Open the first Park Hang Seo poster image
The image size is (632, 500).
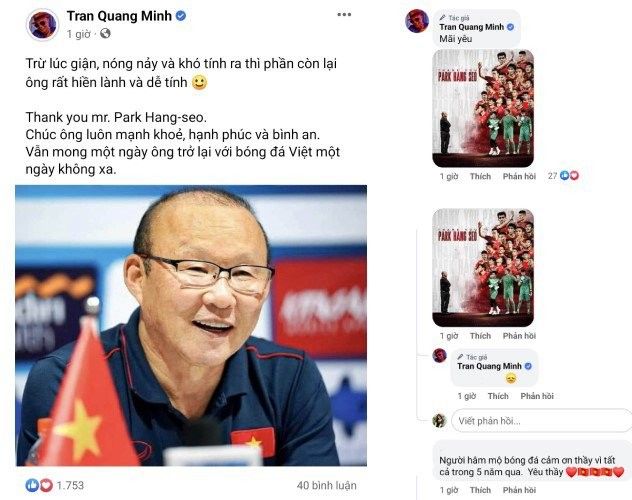point(483,108)
